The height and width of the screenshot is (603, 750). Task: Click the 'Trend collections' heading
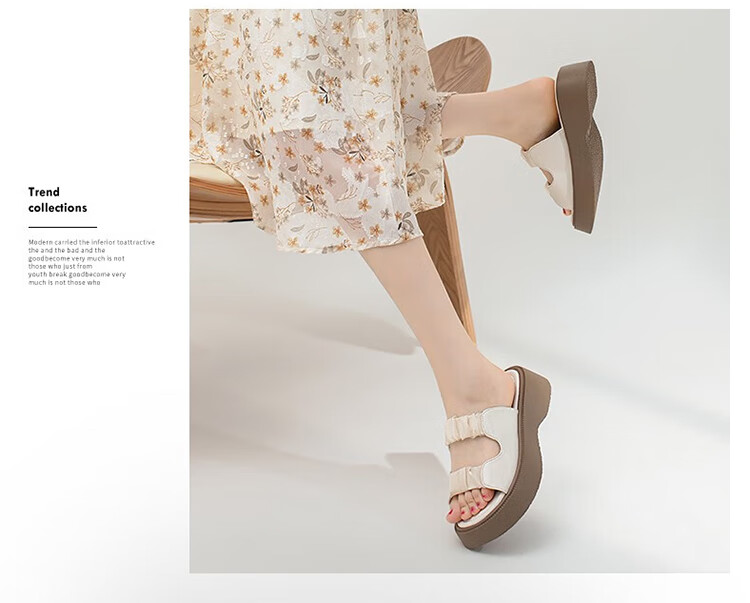pos(57,200)
